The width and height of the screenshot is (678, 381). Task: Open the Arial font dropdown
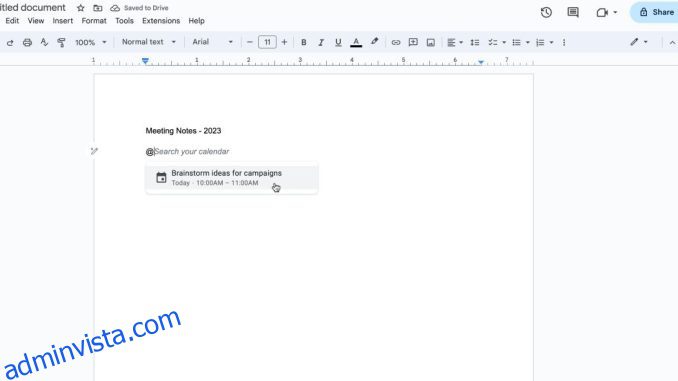point(212,42)
